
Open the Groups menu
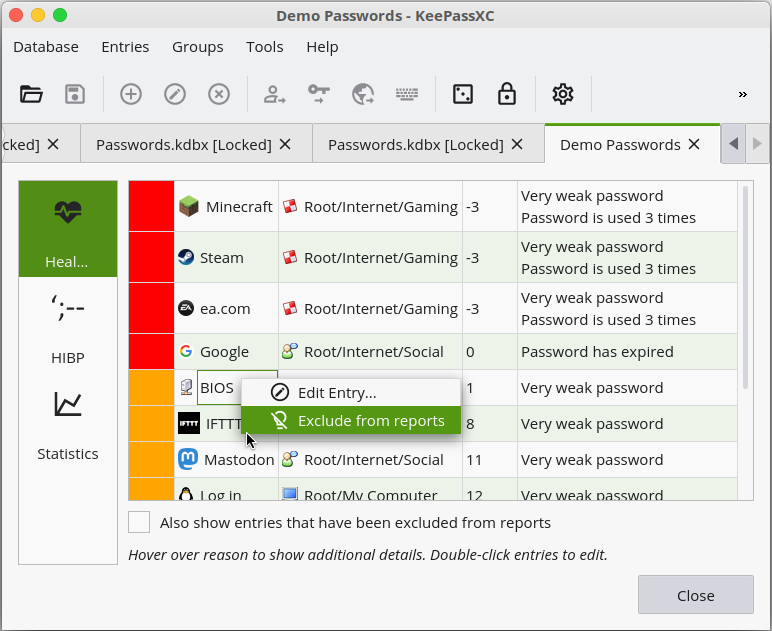point(197,47)
